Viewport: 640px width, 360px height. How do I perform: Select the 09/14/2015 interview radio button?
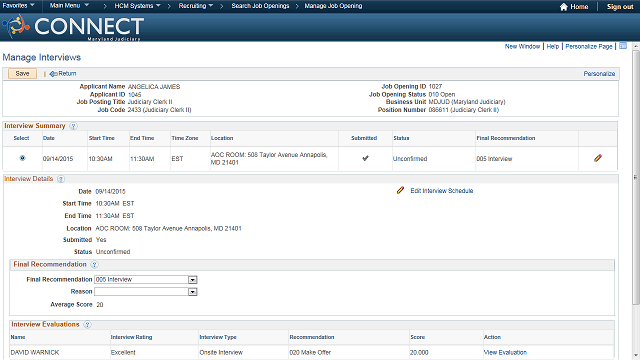(x=22, y=158)
